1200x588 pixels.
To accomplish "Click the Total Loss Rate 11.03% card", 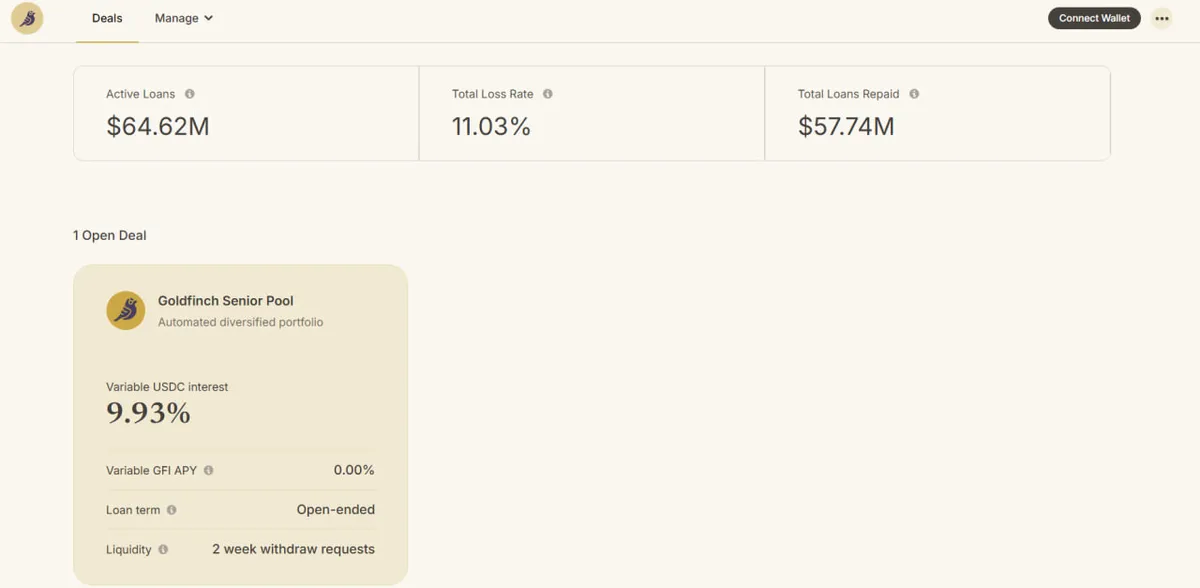I will (591, 113).
